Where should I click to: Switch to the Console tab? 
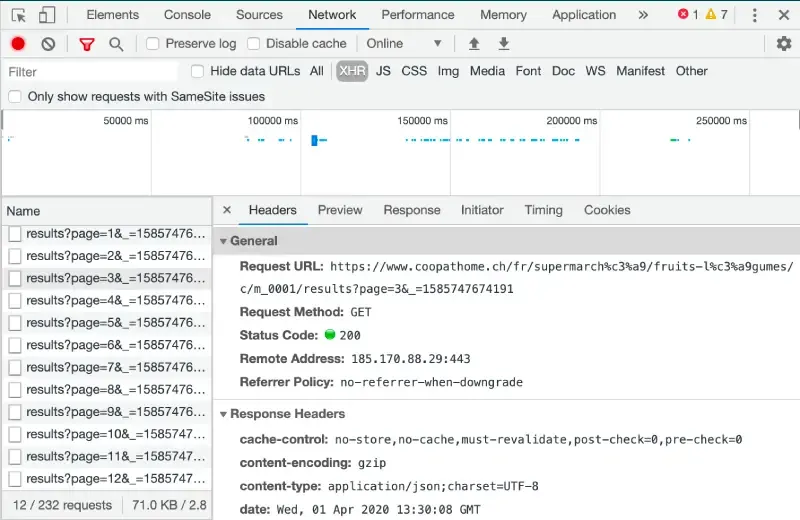point(187,15)
